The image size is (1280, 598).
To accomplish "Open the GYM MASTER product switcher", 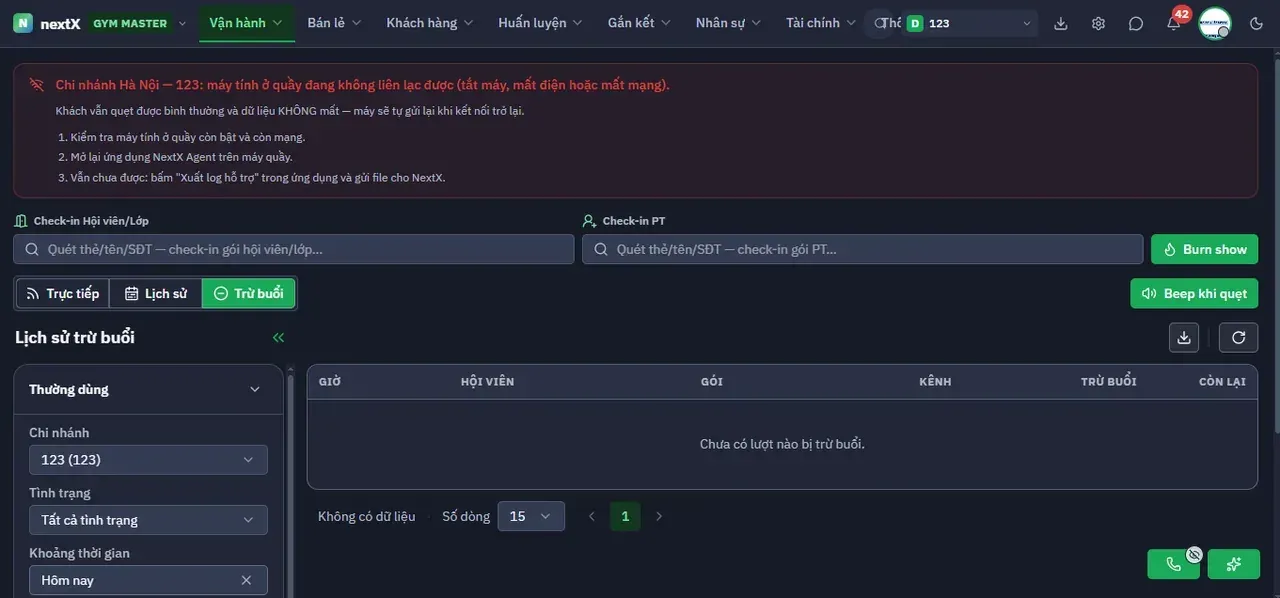I will click(139, 23).
